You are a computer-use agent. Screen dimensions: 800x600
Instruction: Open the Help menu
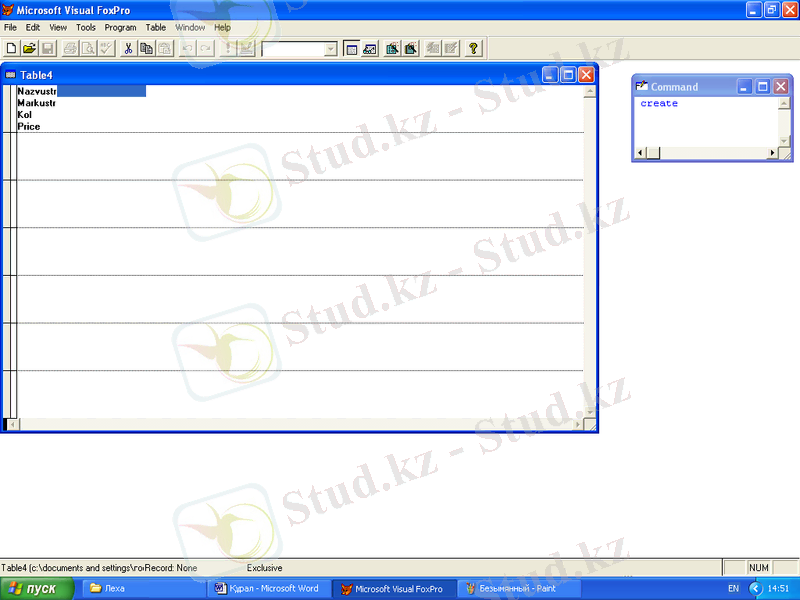(222, 28)
